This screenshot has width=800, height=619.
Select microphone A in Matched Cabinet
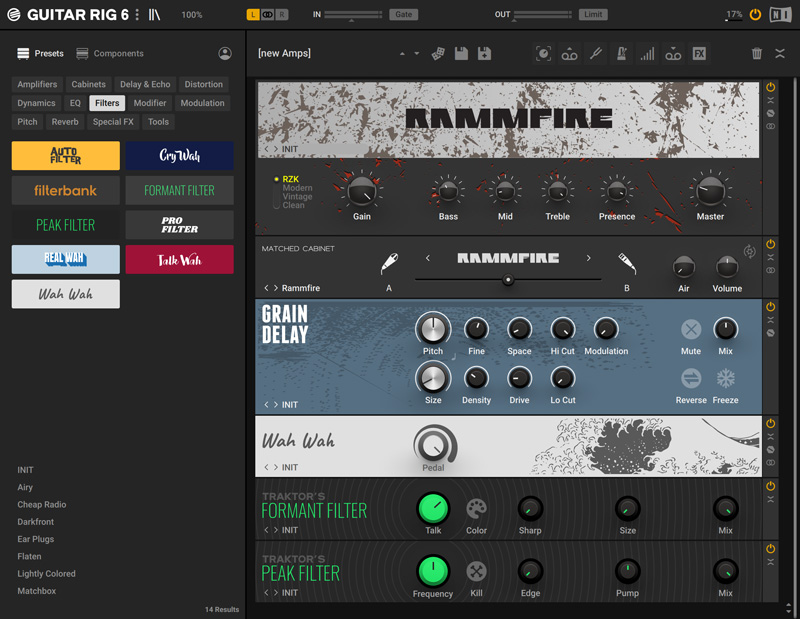pos(389,263)
